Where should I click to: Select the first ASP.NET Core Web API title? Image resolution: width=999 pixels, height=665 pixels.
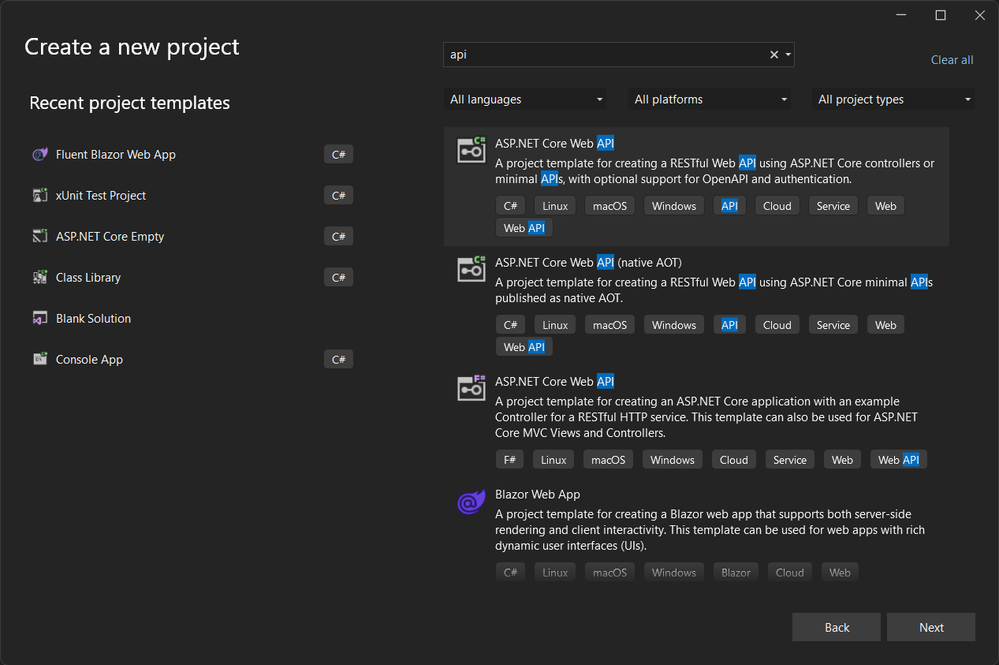pos(554,143)
